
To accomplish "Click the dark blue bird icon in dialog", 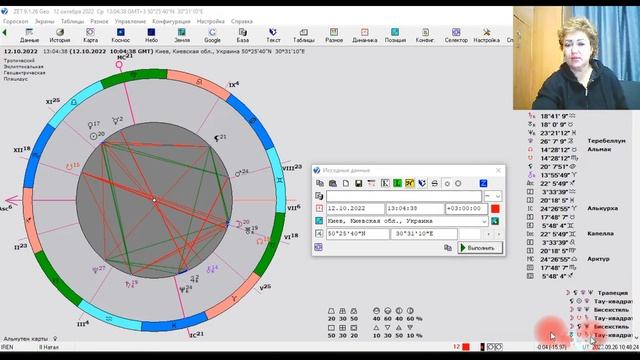I will [x=422, y=183].
